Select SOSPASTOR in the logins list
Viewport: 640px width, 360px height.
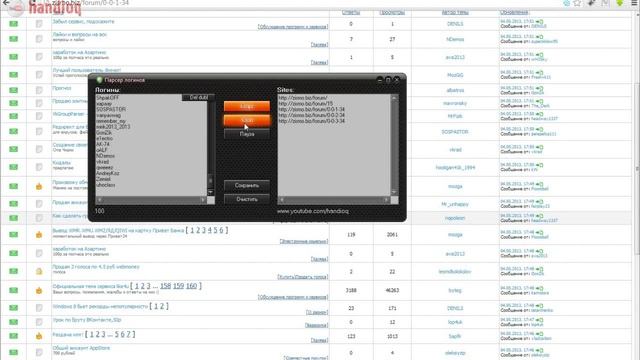tap(111, 109)
